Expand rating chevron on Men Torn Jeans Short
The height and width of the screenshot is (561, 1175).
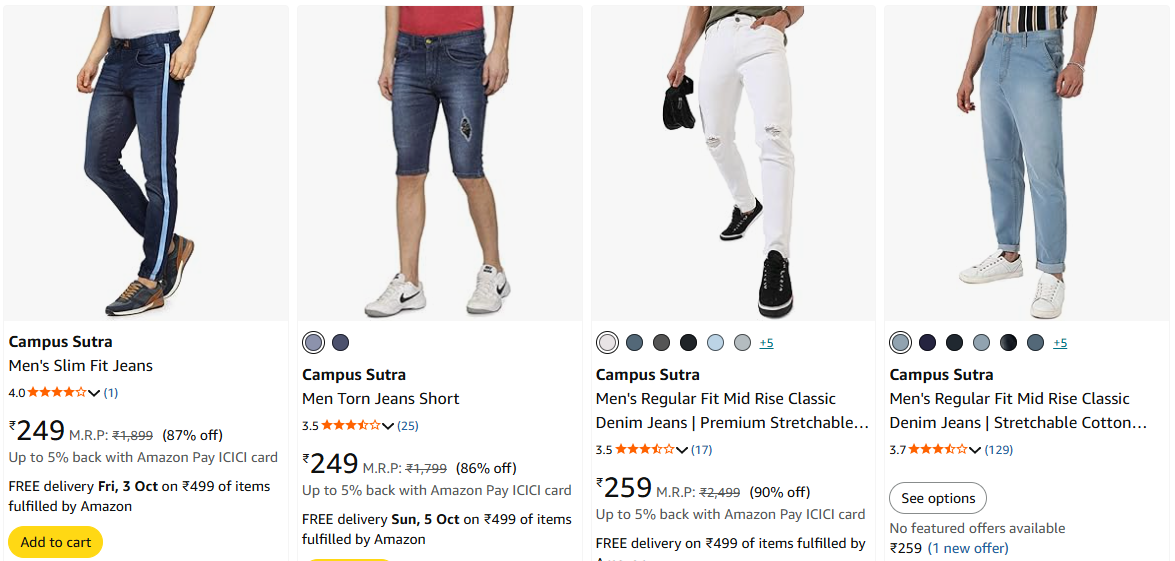(x=388, y=426)
